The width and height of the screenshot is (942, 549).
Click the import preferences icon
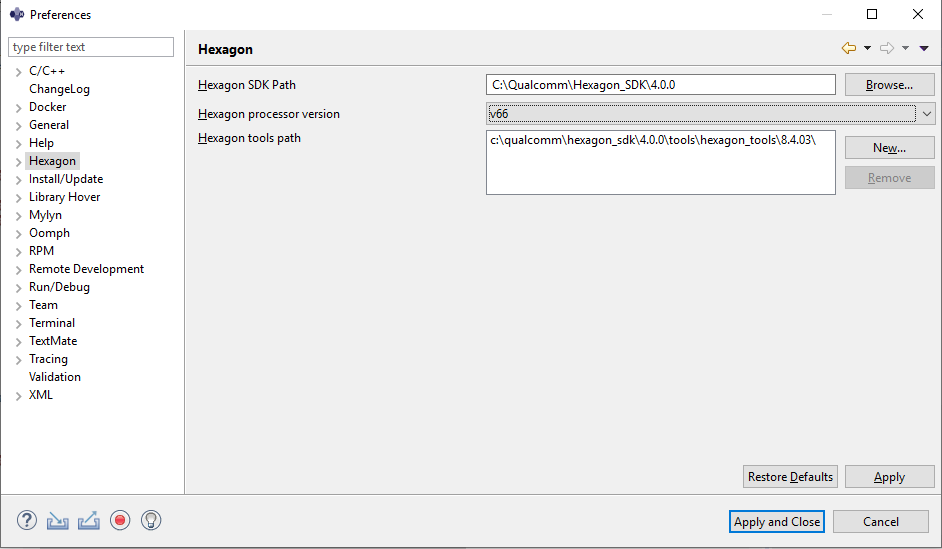point(58,520)
